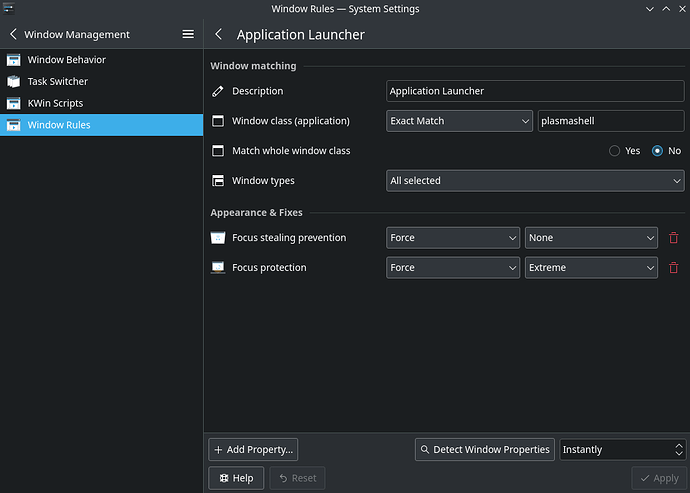The image size is (690, 493).
Task: Go back using the arrow beside Application Launcher
Action: pyautogui.click(x=218, y=34)
